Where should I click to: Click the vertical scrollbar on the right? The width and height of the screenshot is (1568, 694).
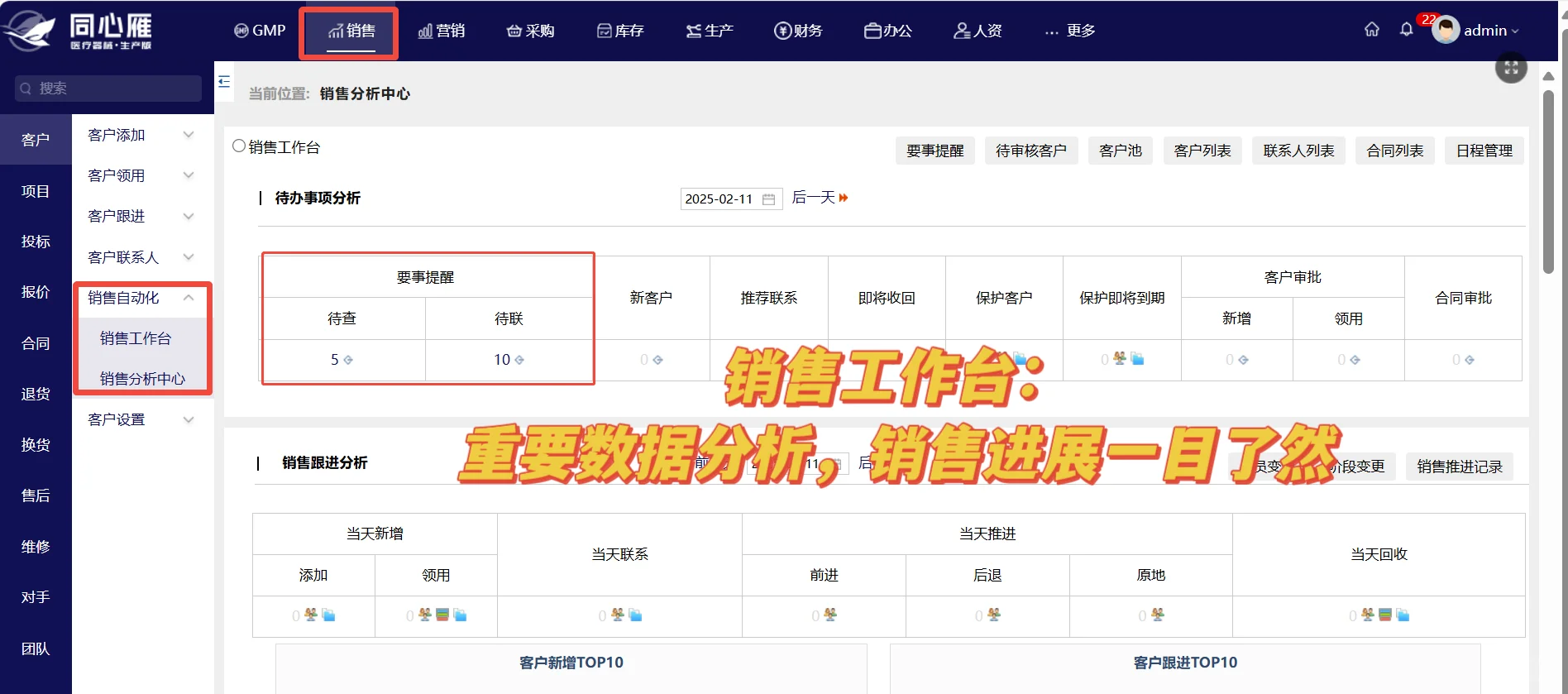[1548, 182]
